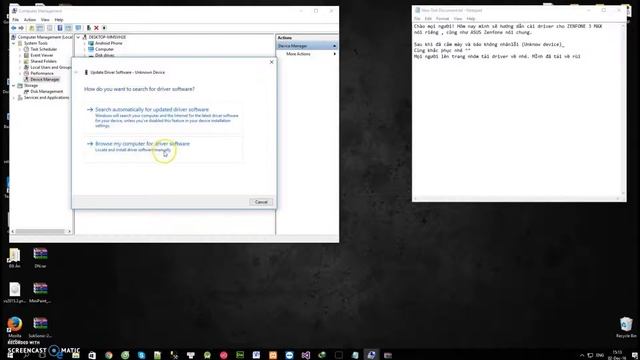The height and width of the screenshot is (360, 640).
Task: Open Action menu in Computer Management
Action: (x=29, y=20)
